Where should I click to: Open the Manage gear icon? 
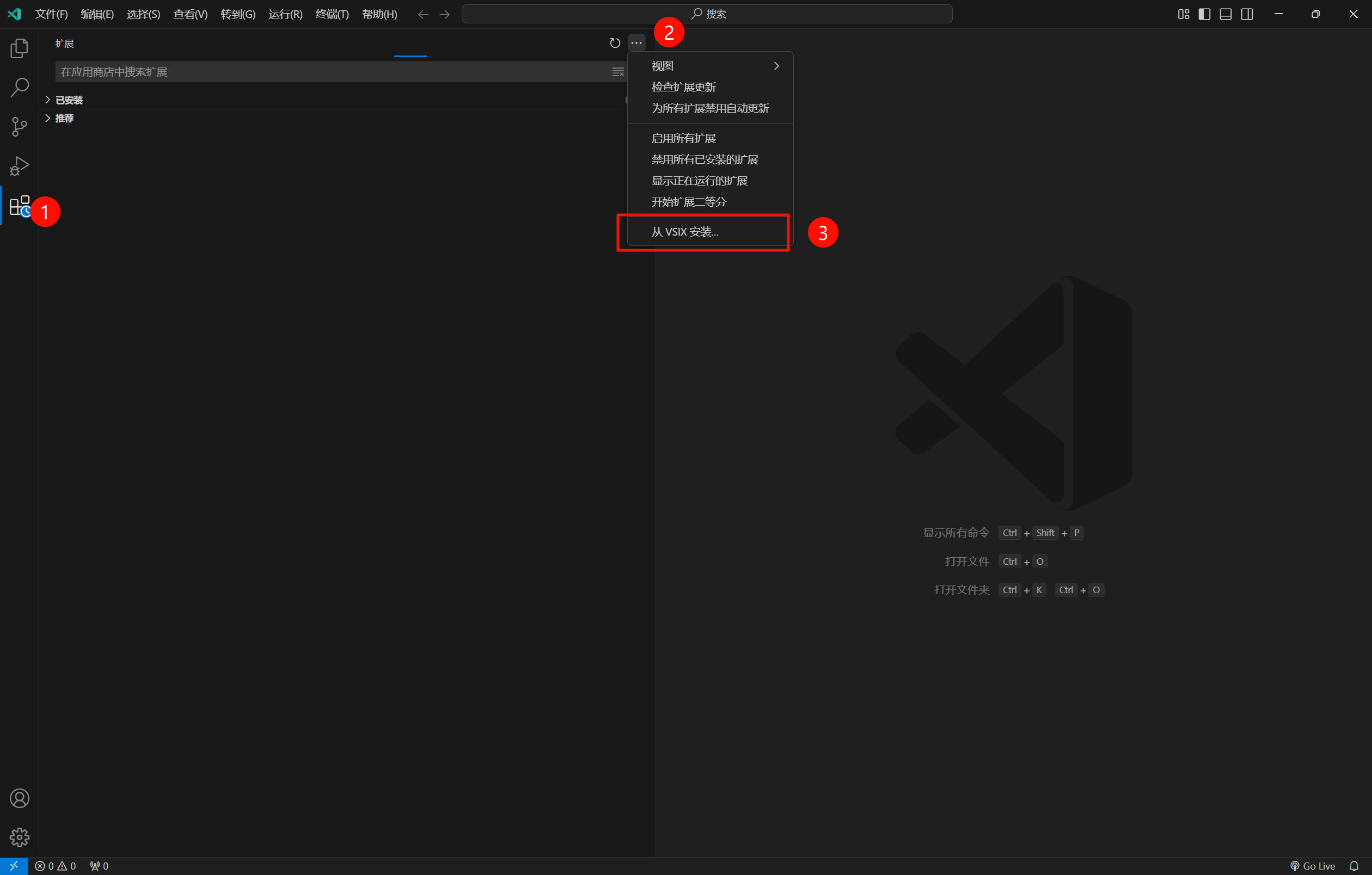20,837
